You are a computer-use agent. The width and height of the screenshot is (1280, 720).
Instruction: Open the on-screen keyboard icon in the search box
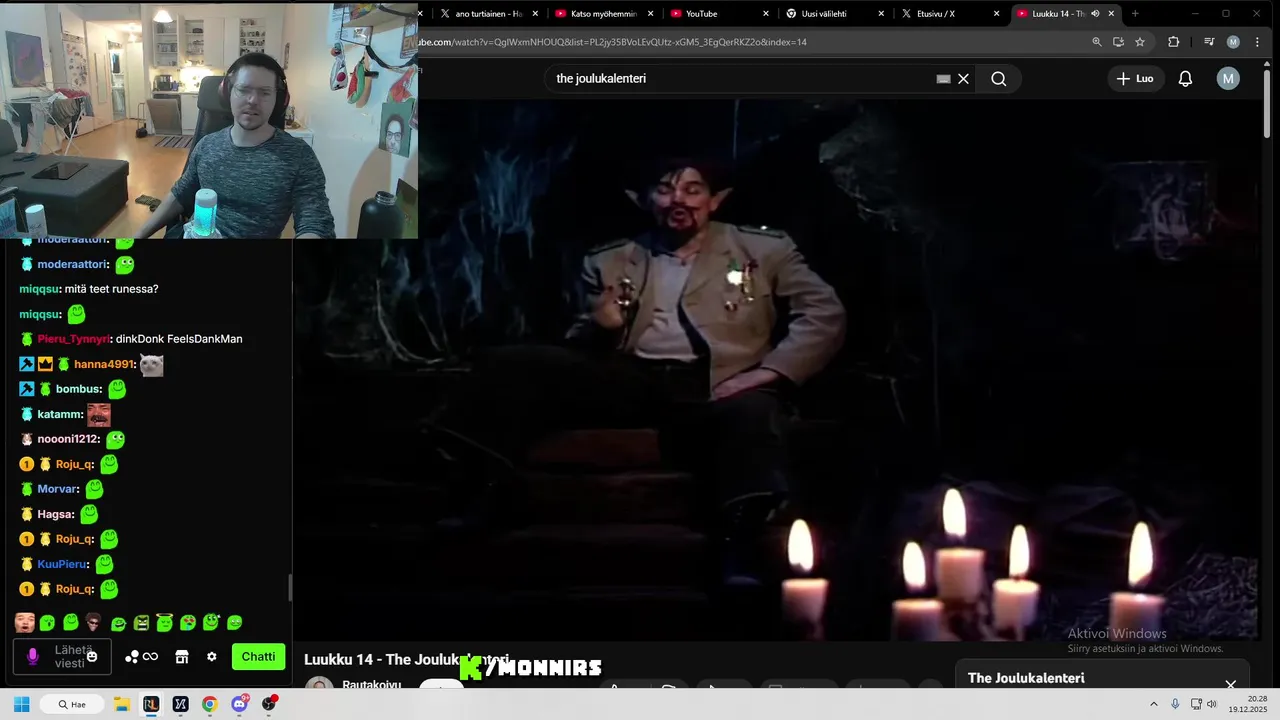[x=943, y=79]
